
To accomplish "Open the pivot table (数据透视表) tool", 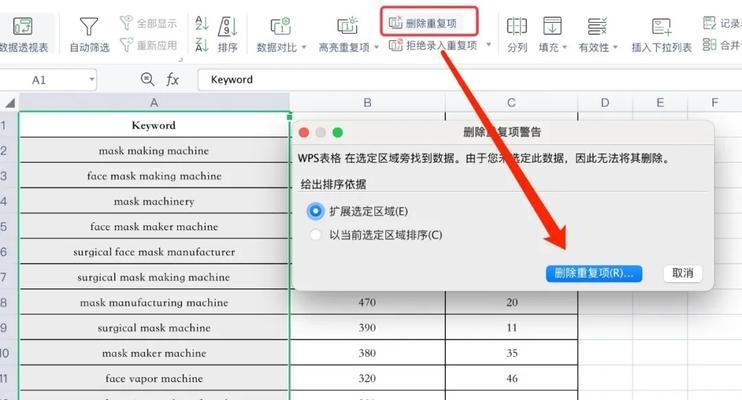I will (x=22, y=34).
